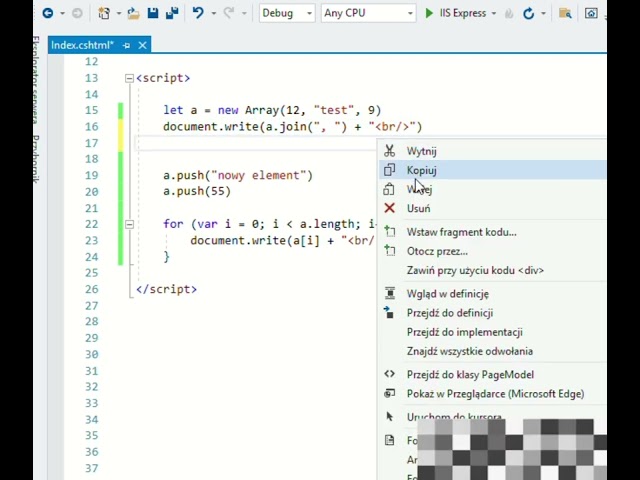Expand the IIS Express launch options arrow

(x=494, y=13)
